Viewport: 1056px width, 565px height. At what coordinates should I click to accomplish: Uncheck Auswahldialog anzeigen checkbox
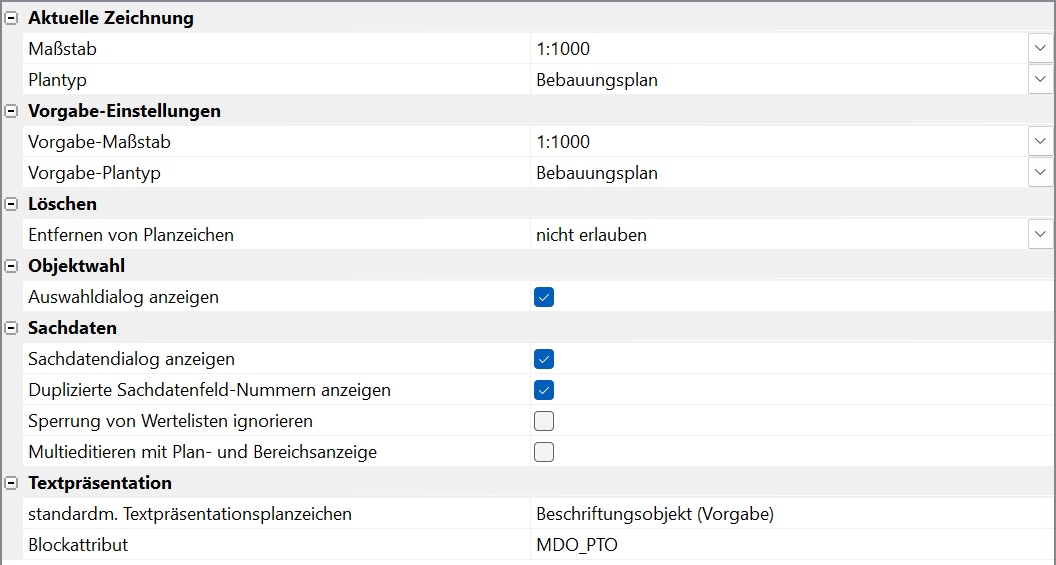(544, 297)
